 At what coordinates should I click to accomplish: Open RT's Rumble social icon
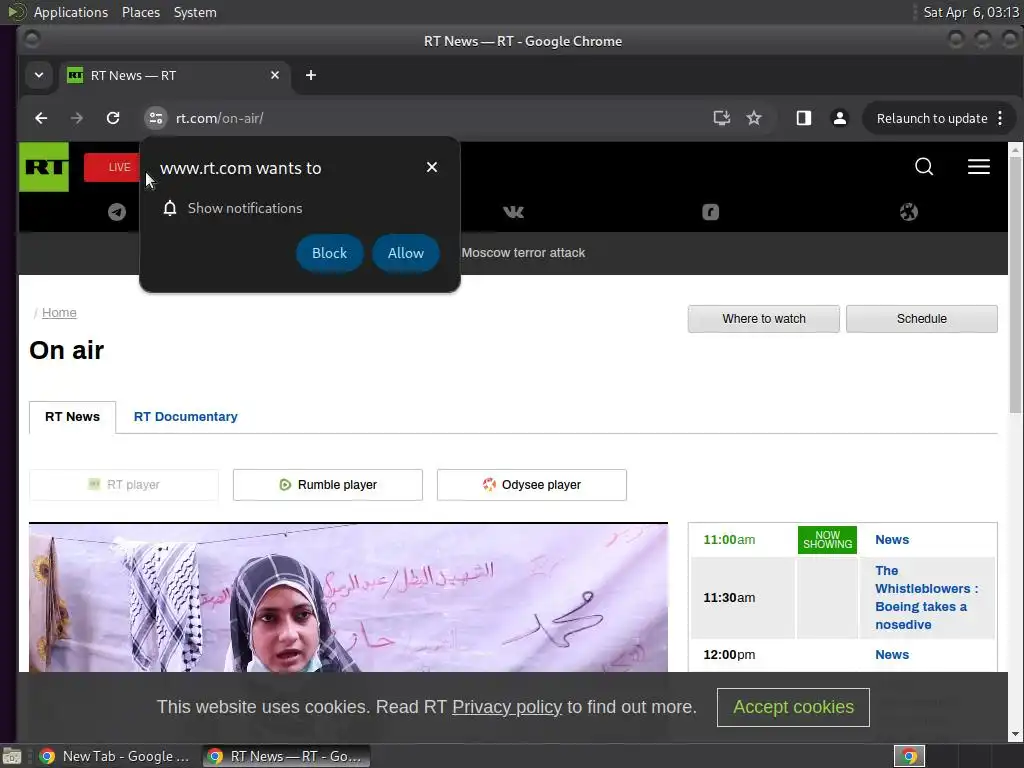pos(711,212)
